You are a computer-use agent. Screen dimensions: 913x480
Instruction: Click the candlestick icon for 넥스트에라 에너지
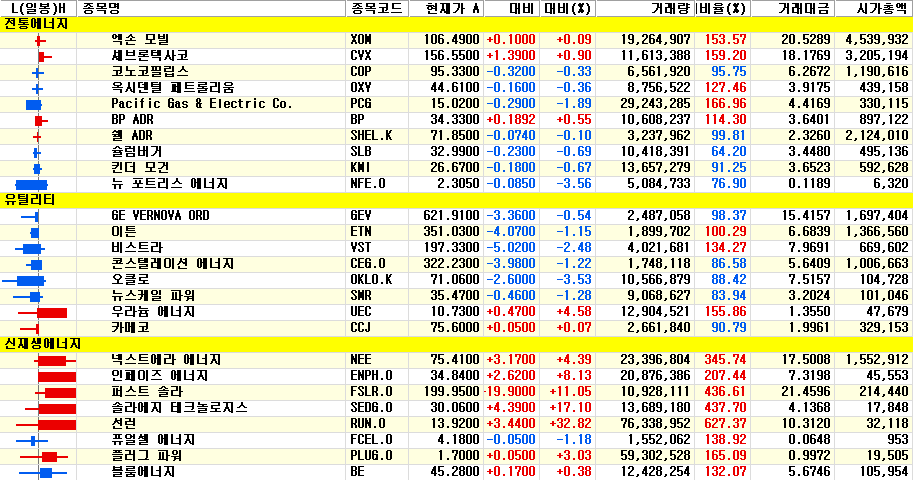54,361
